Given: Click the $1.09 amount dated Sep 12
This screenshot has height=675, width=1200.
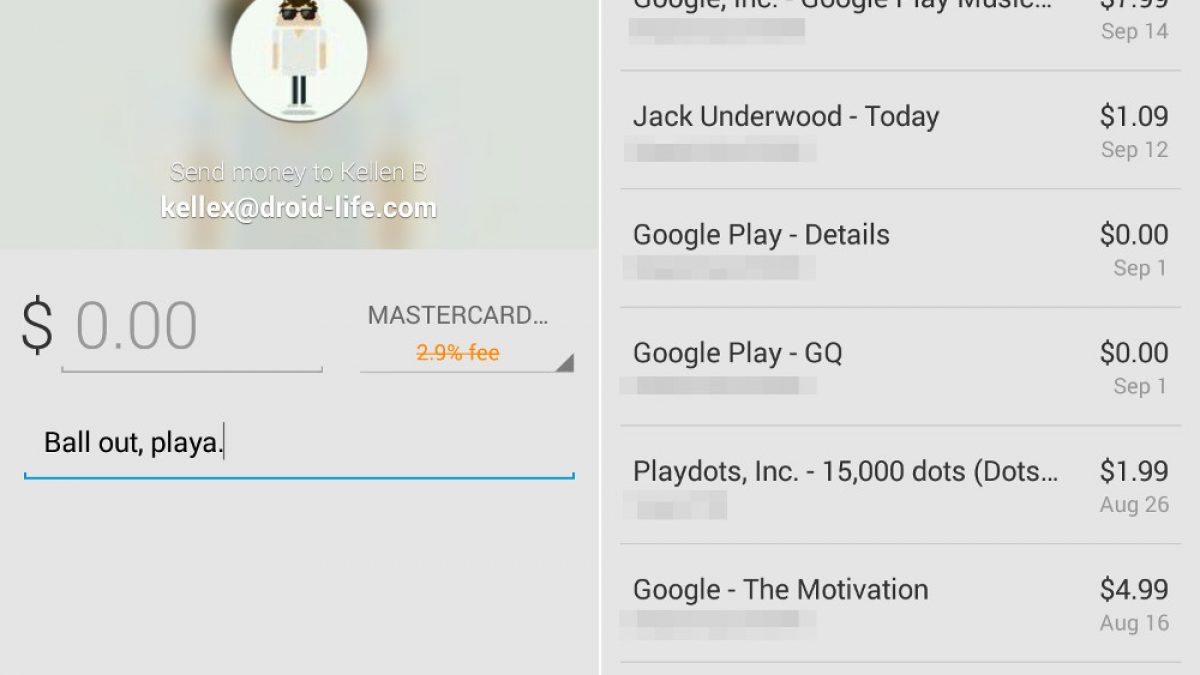Looking at the screenshot, I should 1134,117.
